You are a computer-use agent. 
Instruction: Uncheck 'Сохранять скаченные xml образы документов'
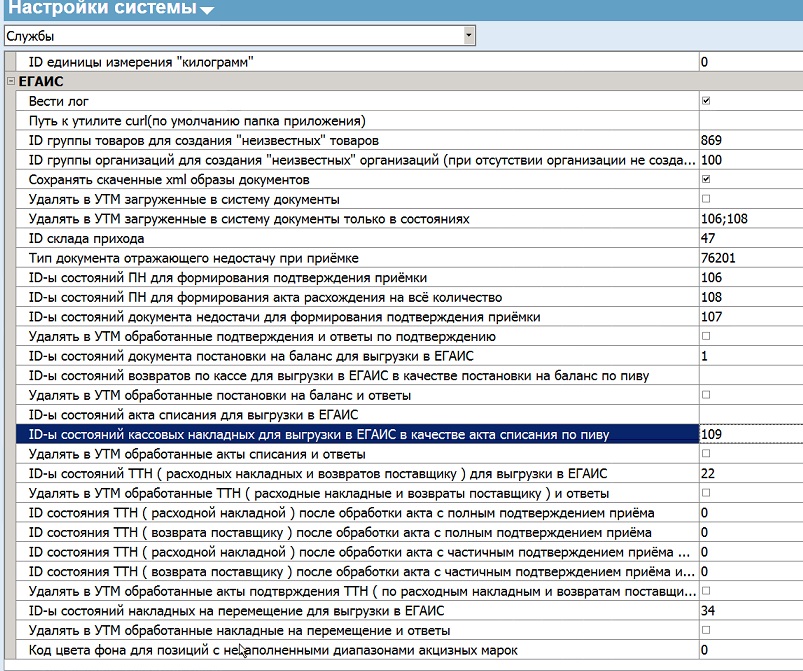706,179
